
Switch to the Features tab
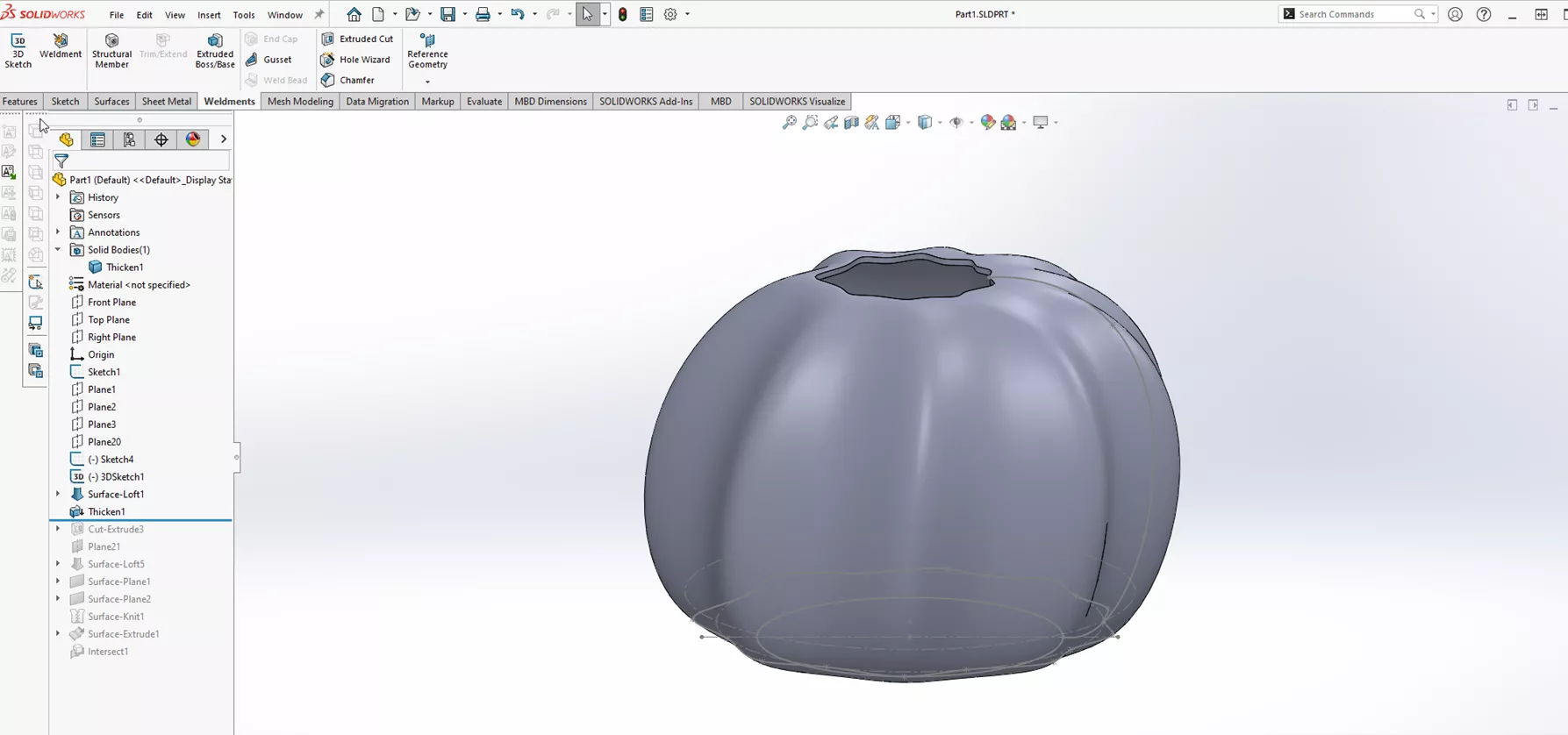click(20, 102)
